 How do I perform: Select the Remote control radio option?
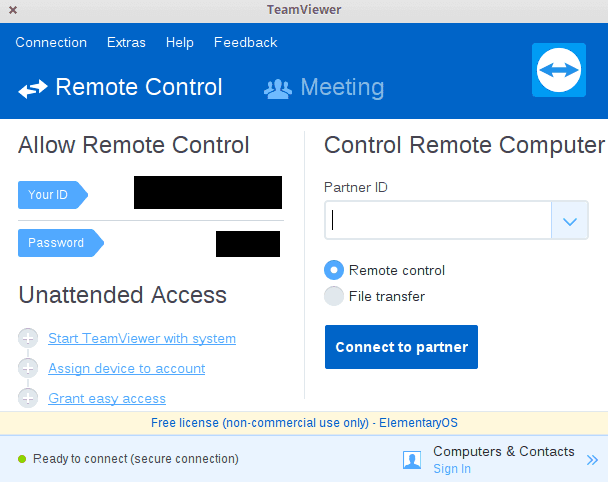coord(334,270)
